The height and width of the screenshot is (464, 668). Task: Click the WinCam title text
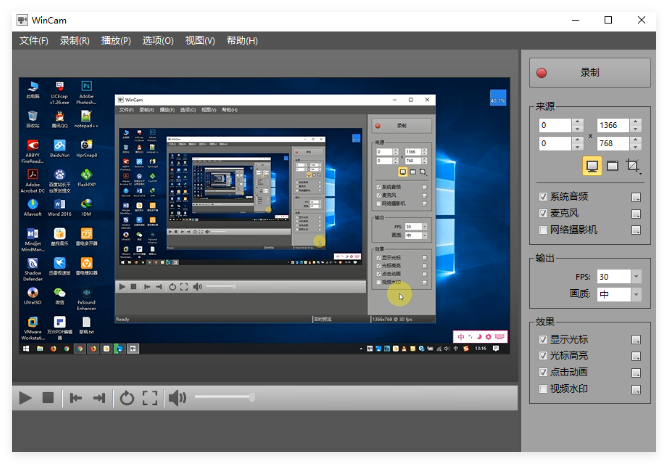pyautogui.click(x=49, y=20)
